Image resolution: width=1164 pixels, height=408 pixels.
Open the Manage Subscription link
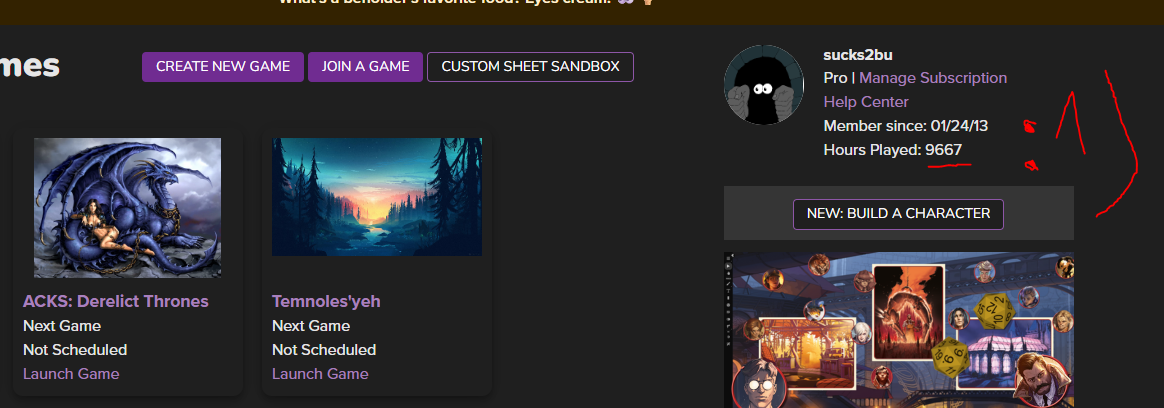933,78
